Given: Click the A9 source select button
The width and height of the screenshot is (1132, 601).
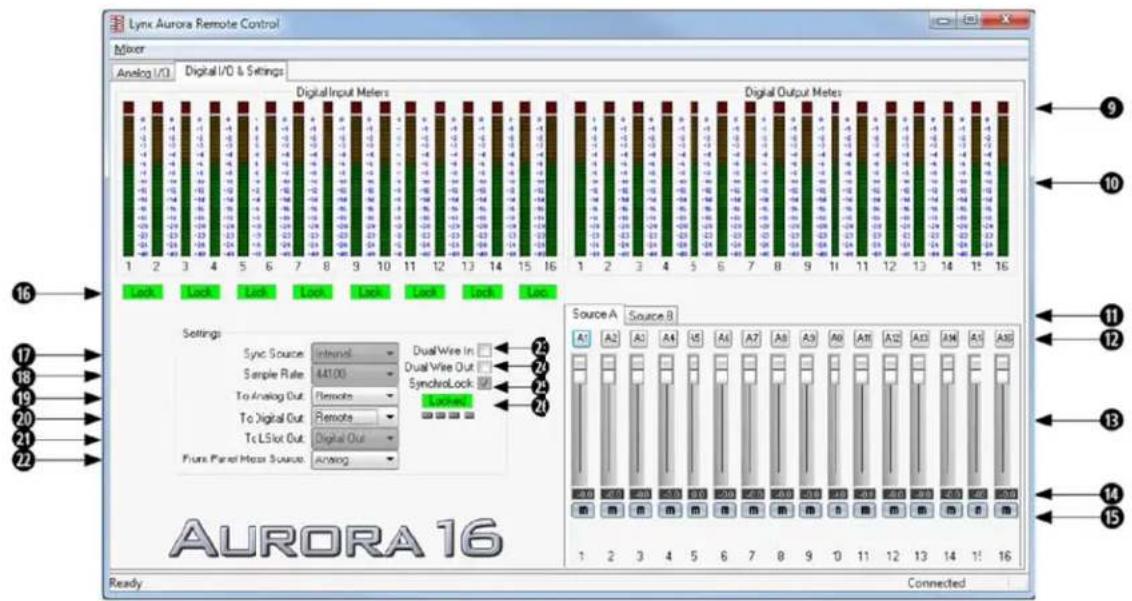Looking at the screenshot, I should [x=809, y=339].
